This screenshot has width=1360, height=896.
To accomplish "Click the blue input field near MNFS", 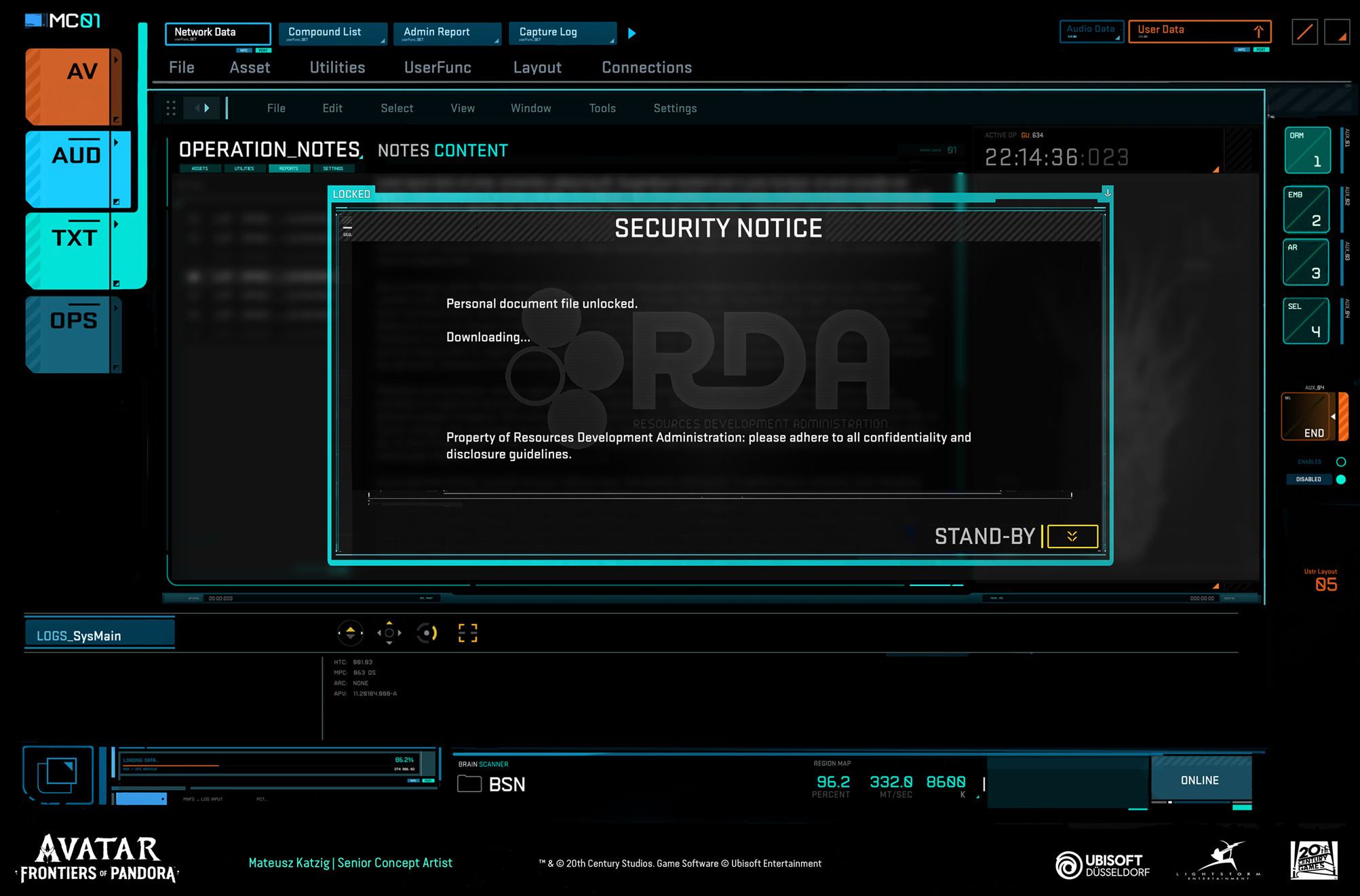I will (x=141, y=799).
